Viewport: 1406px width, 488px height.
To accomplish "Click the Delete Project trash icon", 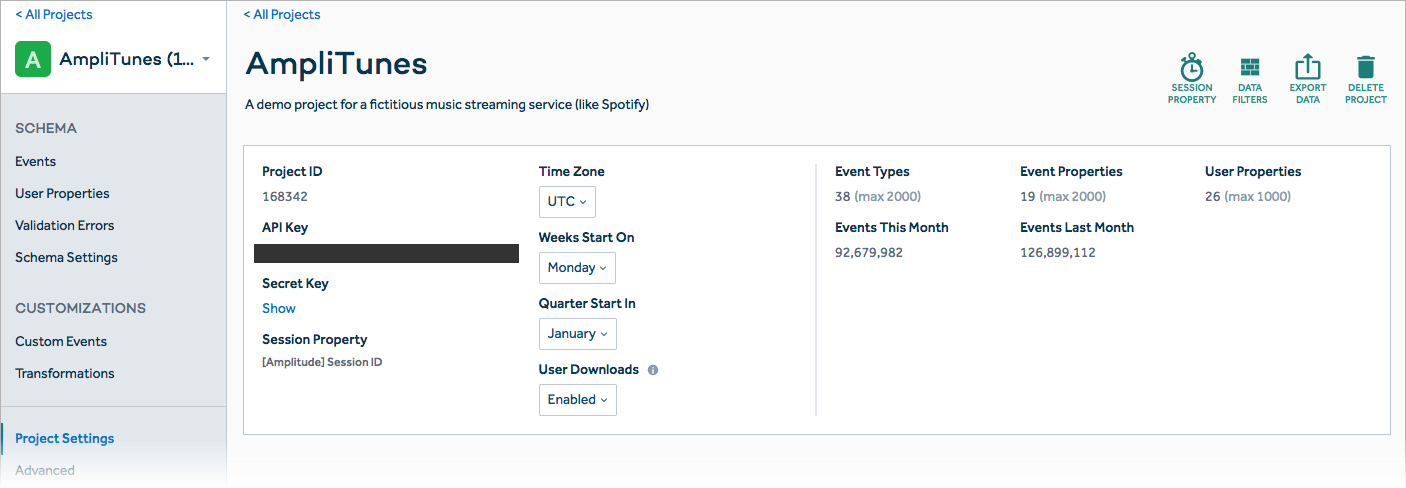I will (x=1366, y=67).
